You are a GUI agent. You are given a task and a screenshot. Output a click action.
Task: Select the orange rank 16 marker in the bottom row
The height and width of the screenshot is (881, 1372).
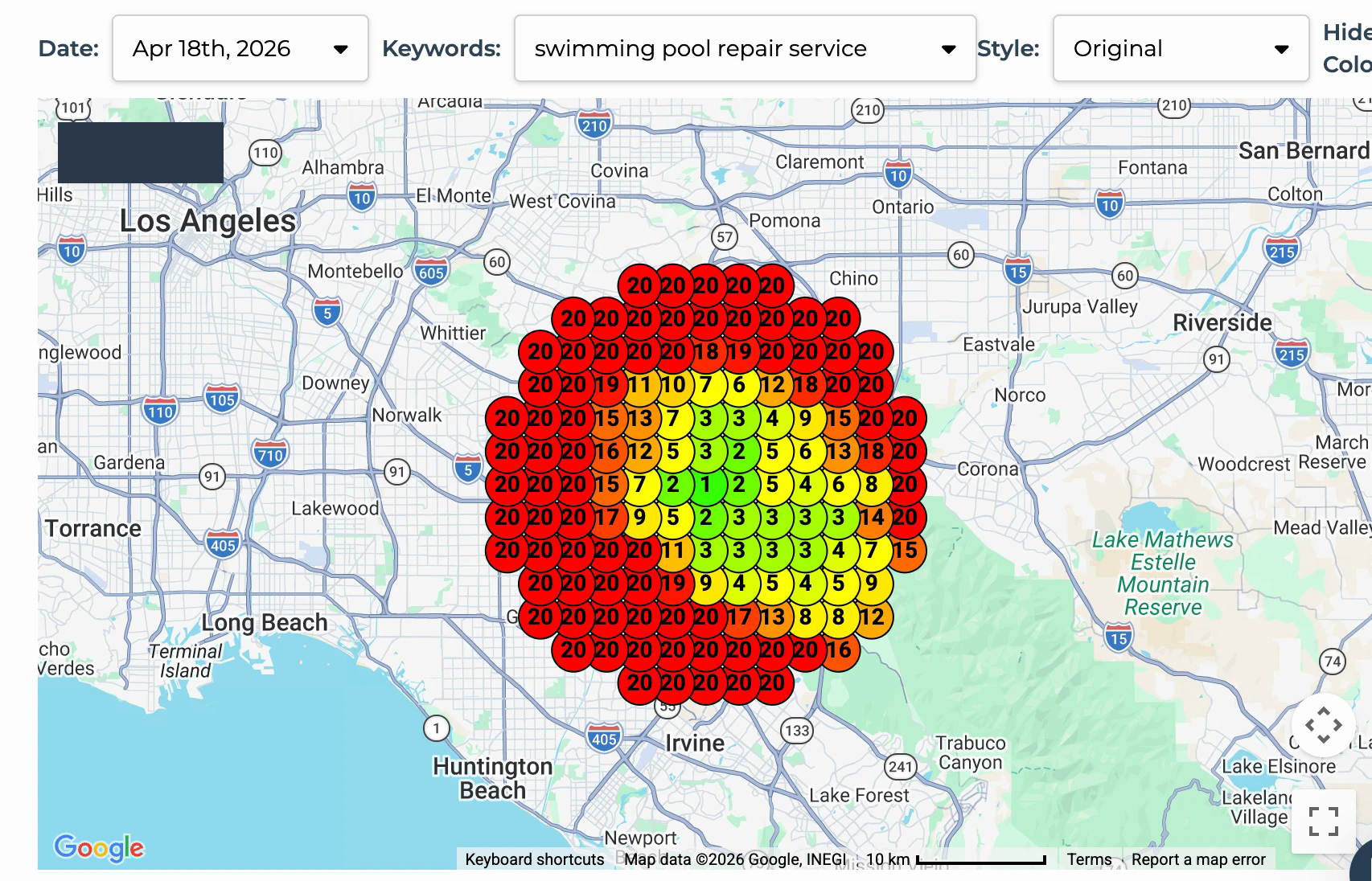838,650
